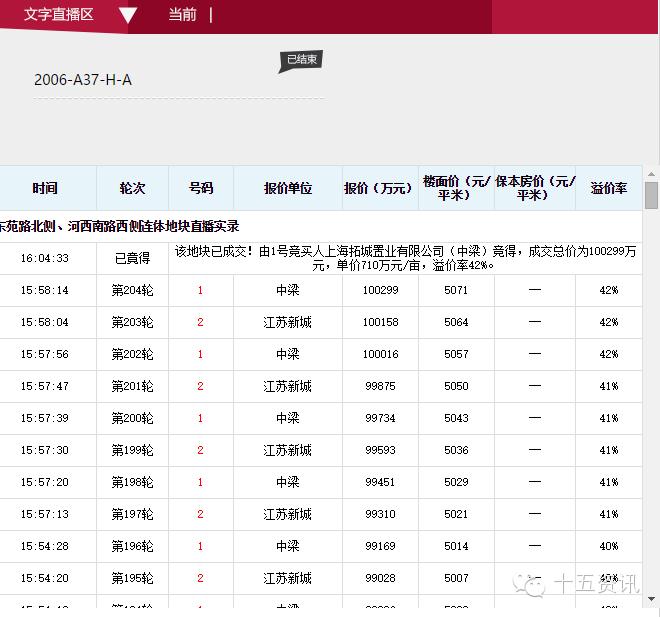660x617 pixels.
Task: Click the 第203轮 round cell
Action: 132,322
